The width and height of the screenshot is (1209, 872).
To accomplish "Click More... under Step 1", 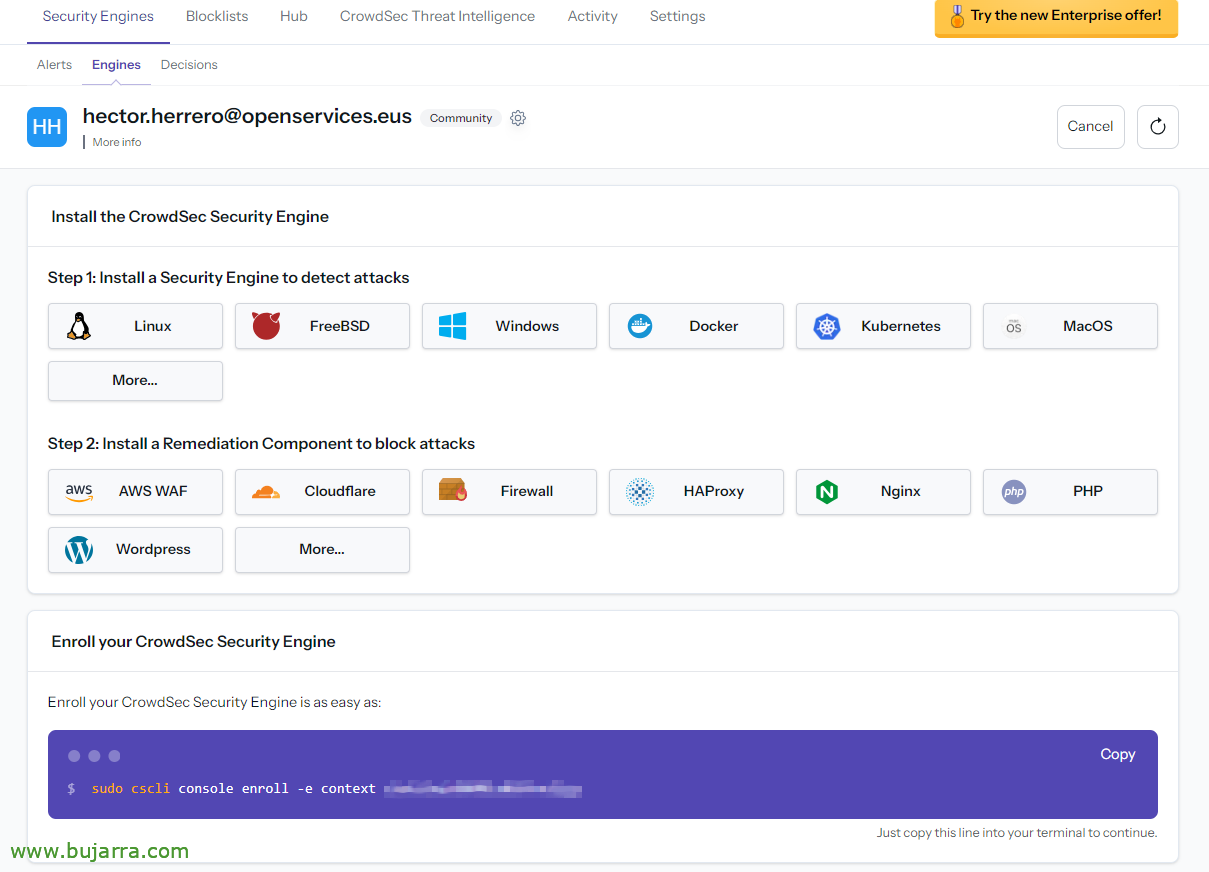I will pos(135,380).
